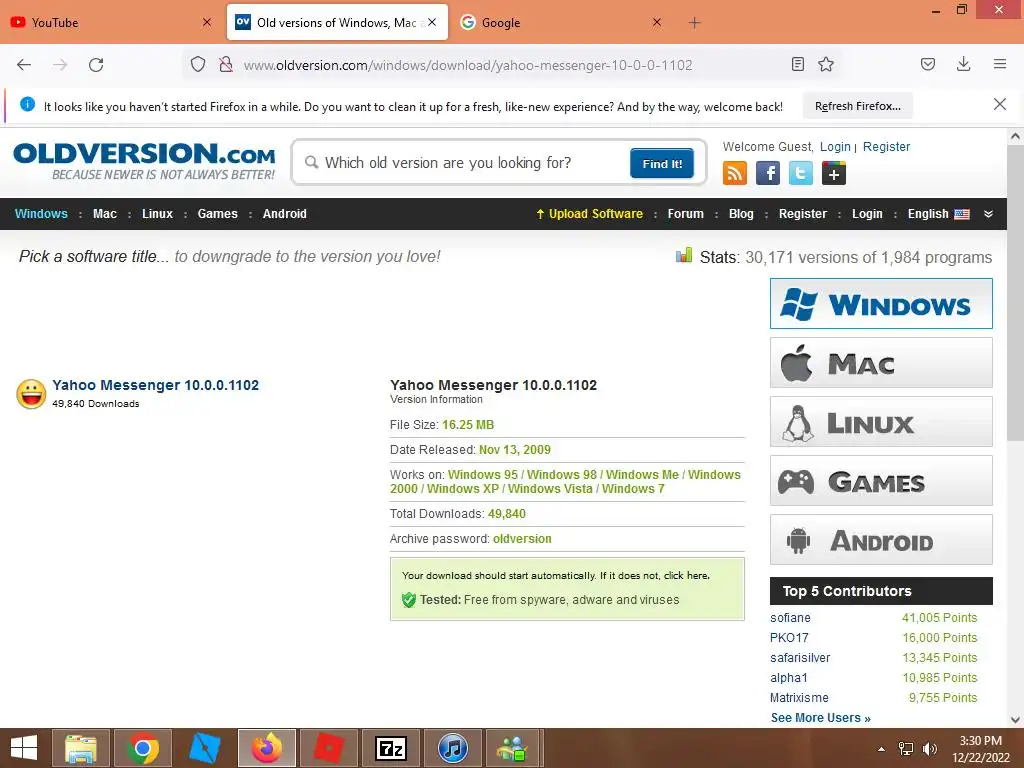Viewport: 1024px width, 768px height.
Task: Click Register in the nav bar
Action: [803, 214]
